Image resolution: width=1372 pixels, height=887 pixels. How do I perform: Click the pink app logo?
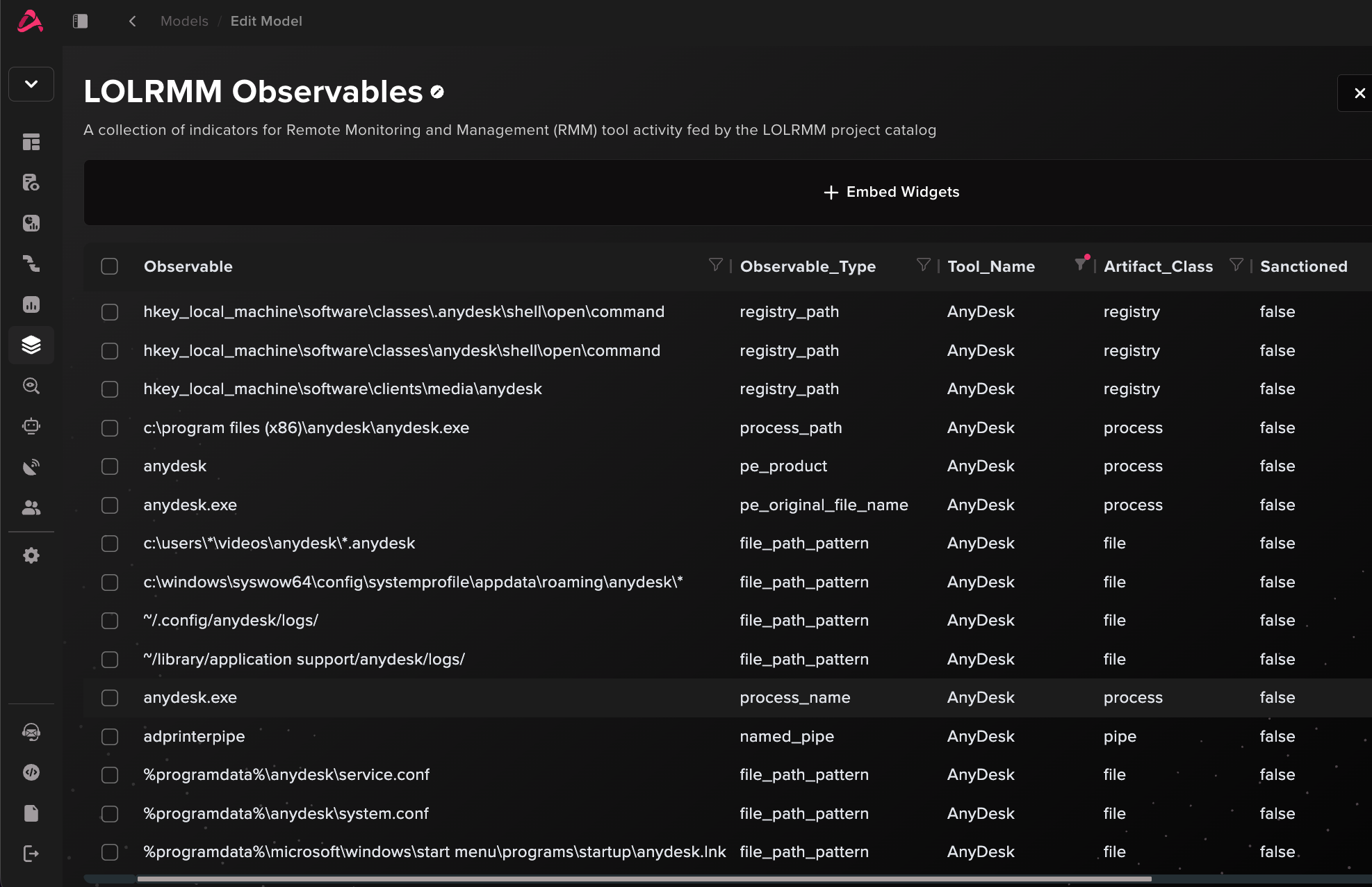(x=30, y=22)
